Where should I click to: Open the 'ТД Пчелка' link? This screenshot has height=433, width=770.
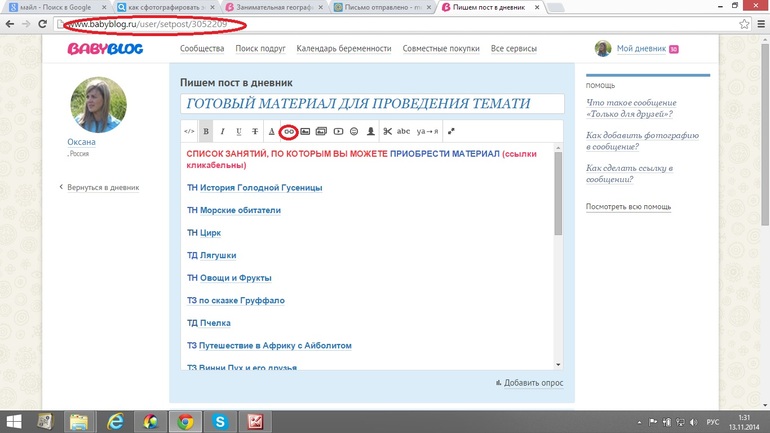(209, 324)
